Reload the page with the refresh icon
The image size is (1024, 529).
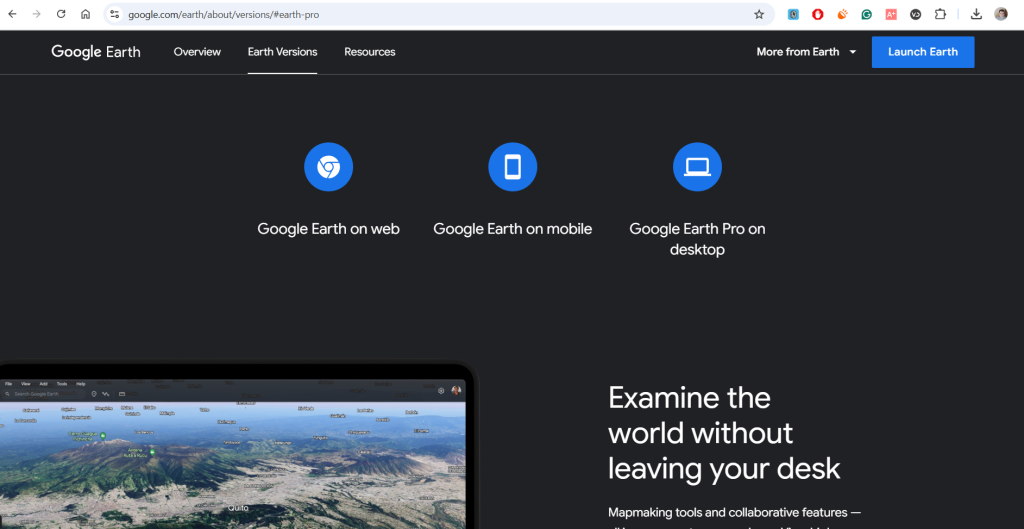[61, 14]
